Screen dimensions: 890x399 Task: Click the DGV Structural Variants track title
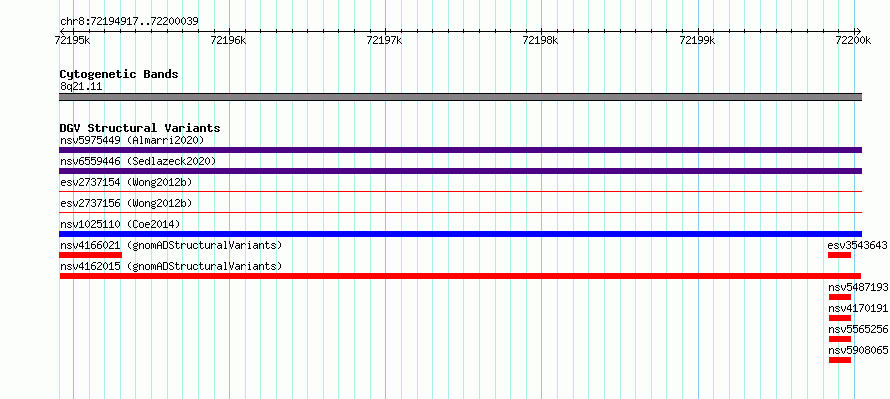[140, 128]
